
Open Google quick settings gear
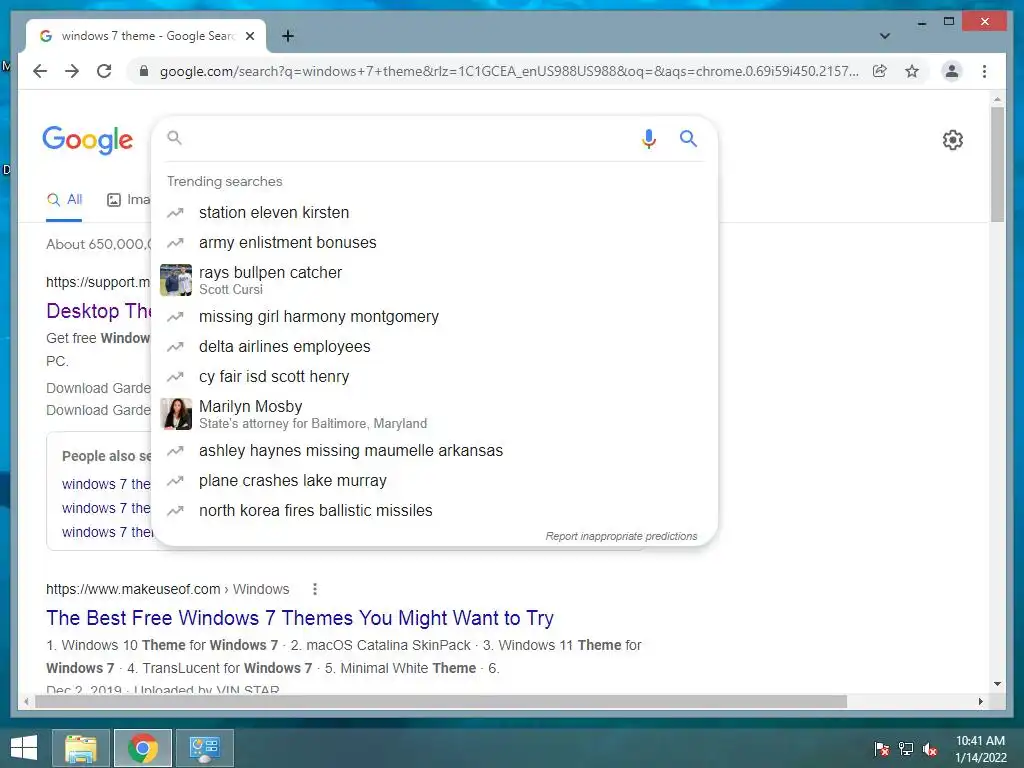point(953,140)
